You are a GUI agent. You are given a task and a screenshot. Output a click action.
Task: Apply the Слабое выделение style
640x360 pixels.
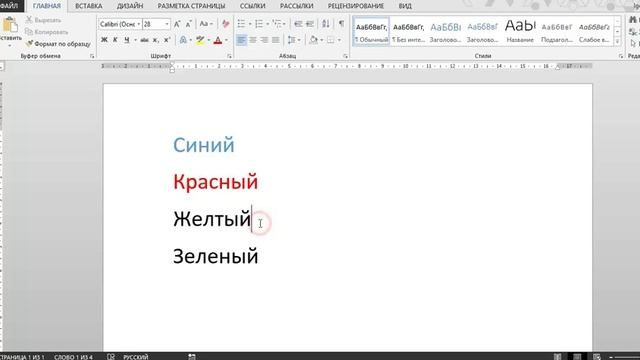coord(594,32)
